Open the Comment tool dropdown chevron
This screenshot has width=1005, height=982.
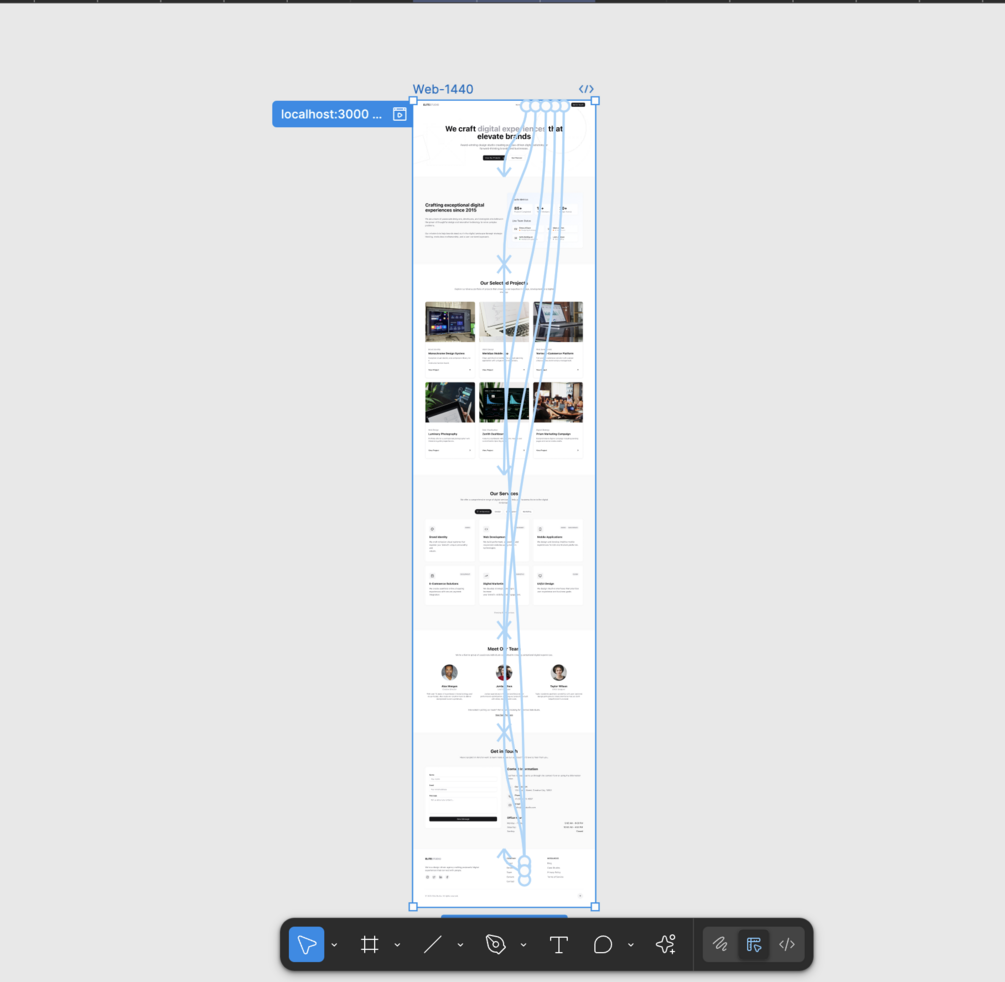(631, 945)
